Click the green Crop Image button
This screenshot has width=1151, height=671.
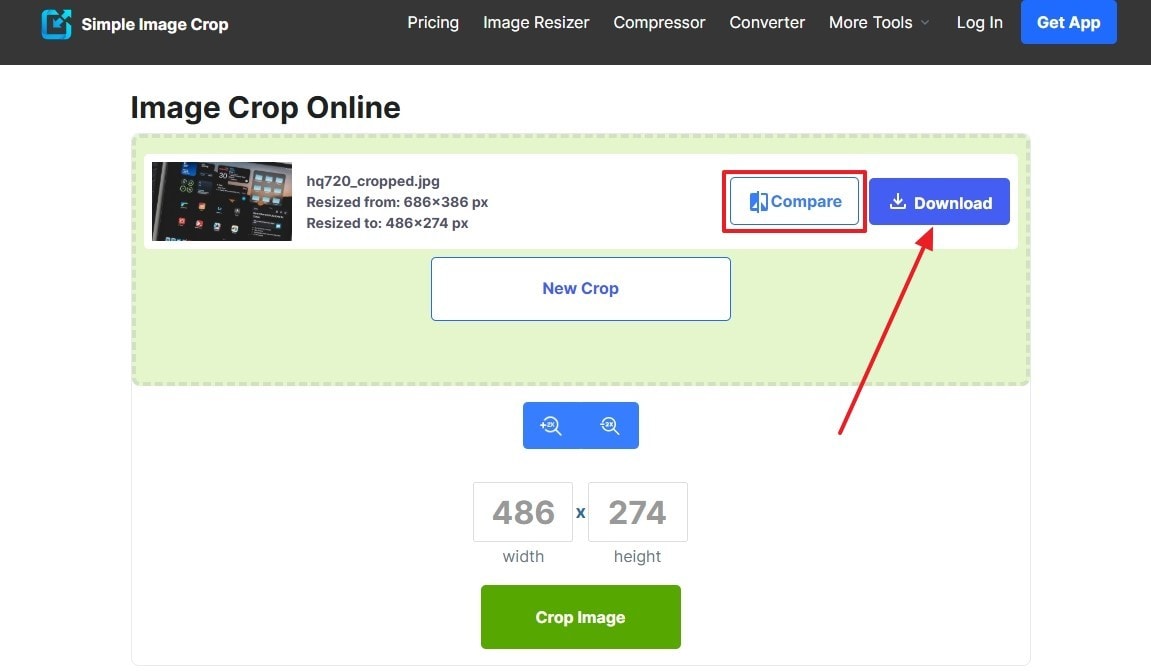(x=581, y=617)
